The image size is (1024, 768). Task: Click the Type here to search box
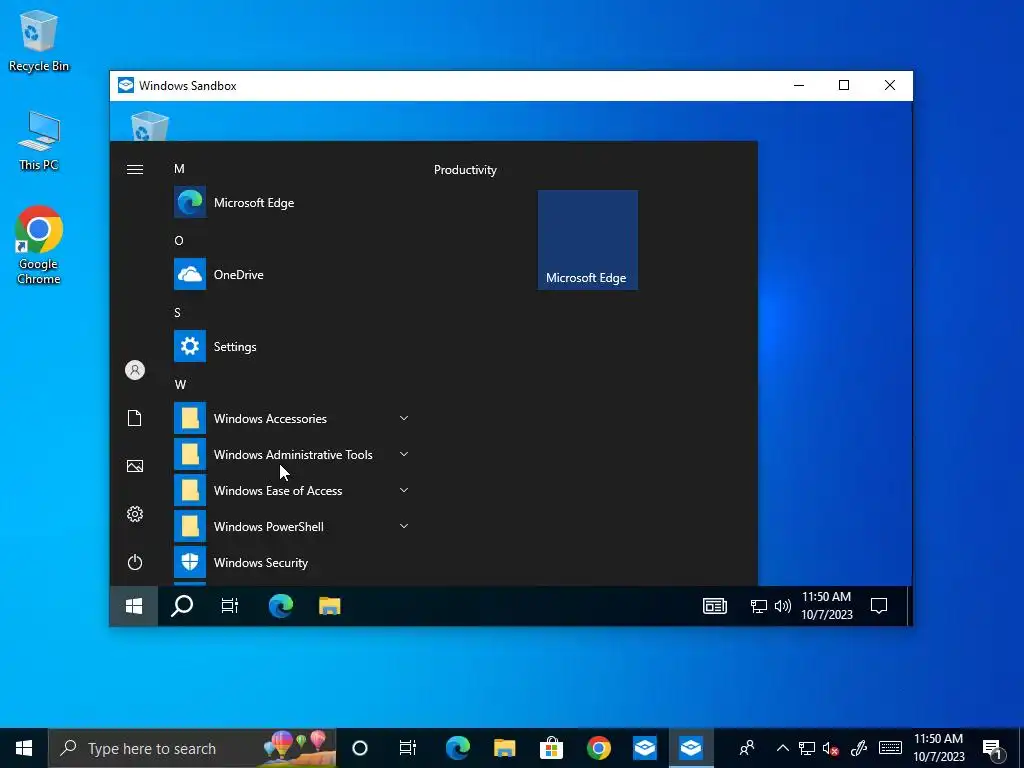pos(192,748)
